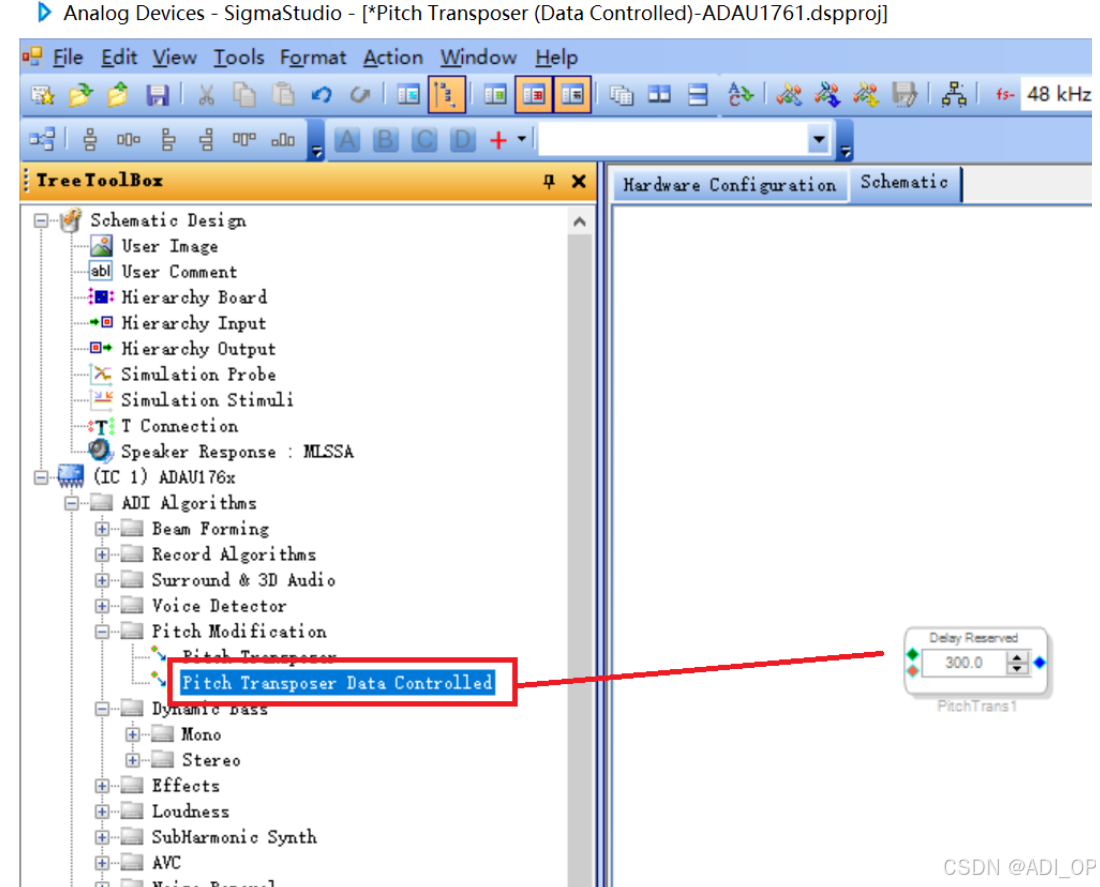Viewport: 1100px width, 887px height.
Task: Select the User Comment tree item
Action: [x=180, y=272]
